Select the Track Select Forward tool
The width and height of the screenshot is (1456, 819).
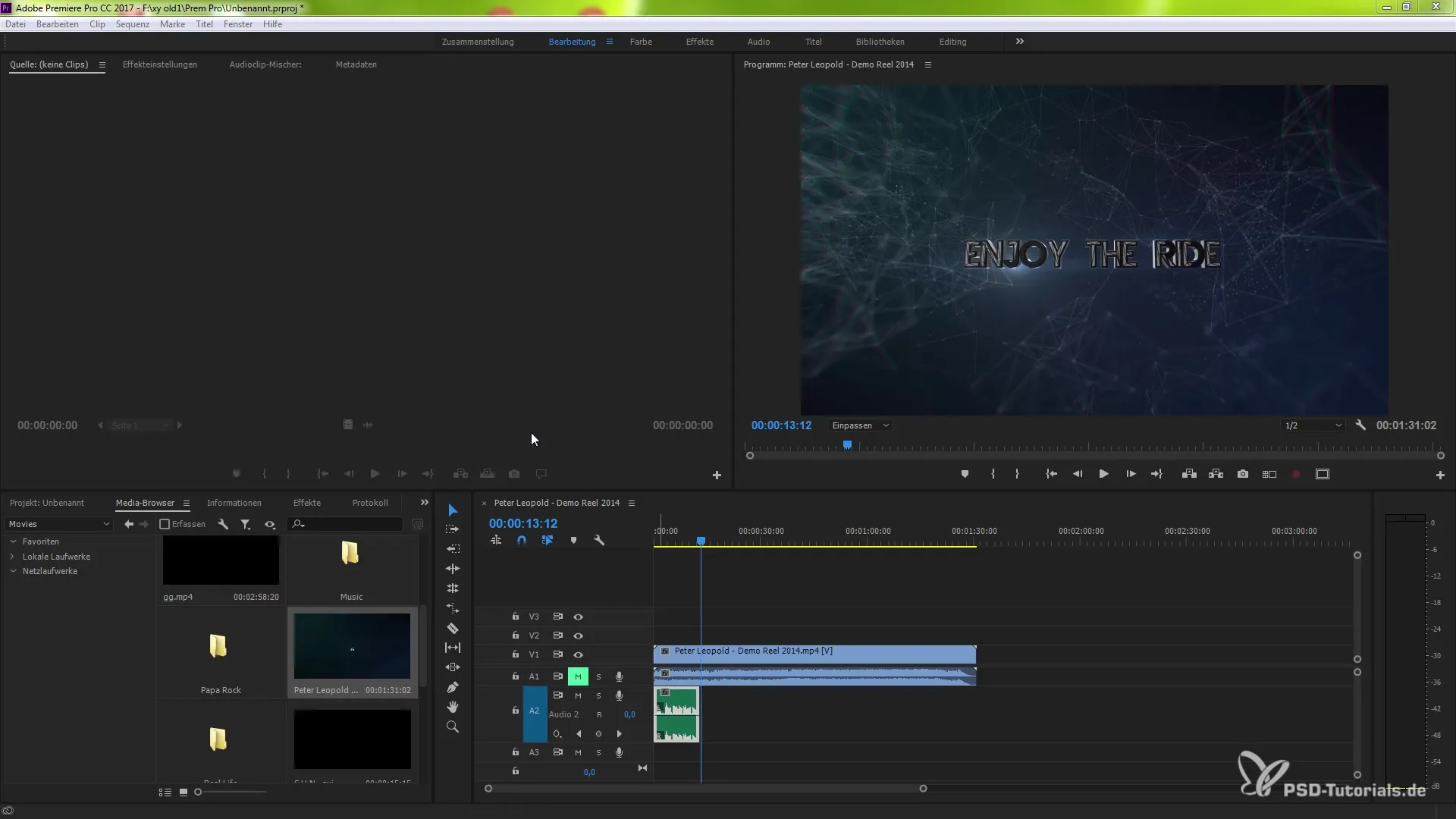coord(453,529)
